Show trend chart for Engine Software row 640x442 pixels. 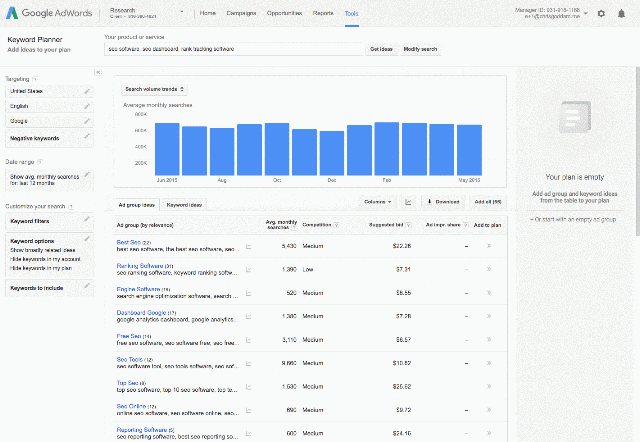point(249,293)
